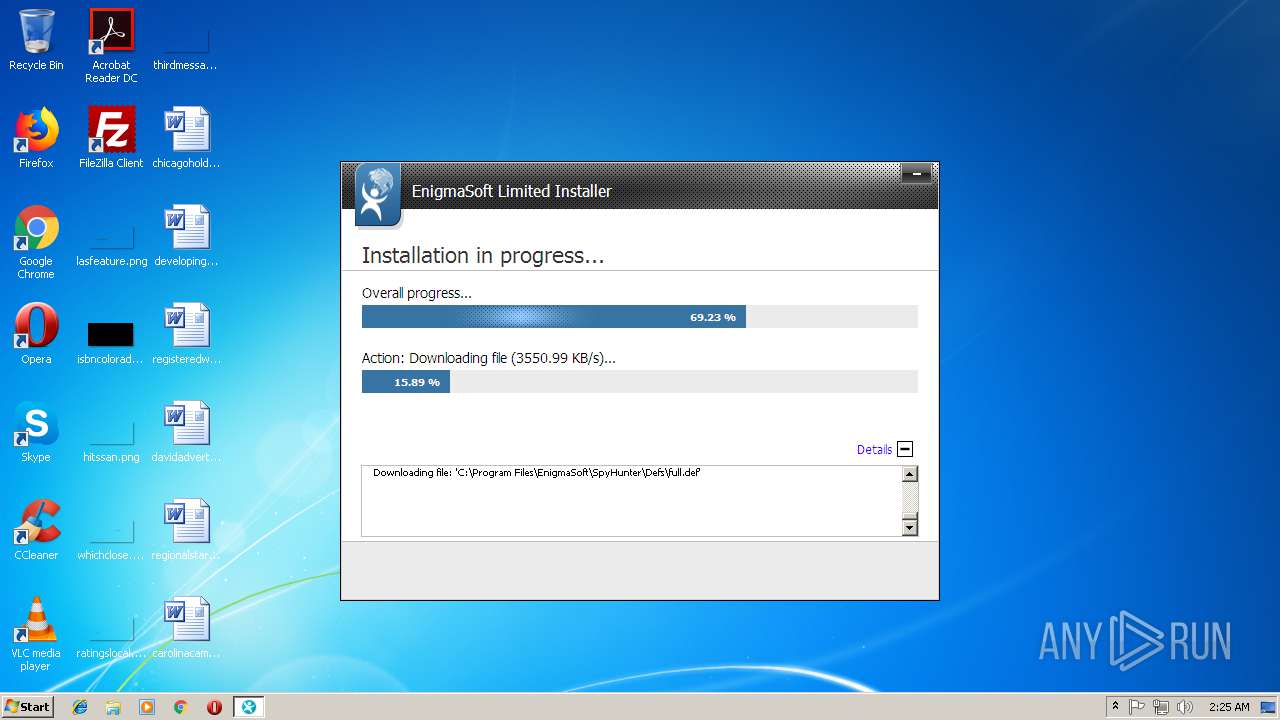This screenshot has width=1280, height=720.
Task: Click the downloading file log text
Action: click(x=536, y=473)
